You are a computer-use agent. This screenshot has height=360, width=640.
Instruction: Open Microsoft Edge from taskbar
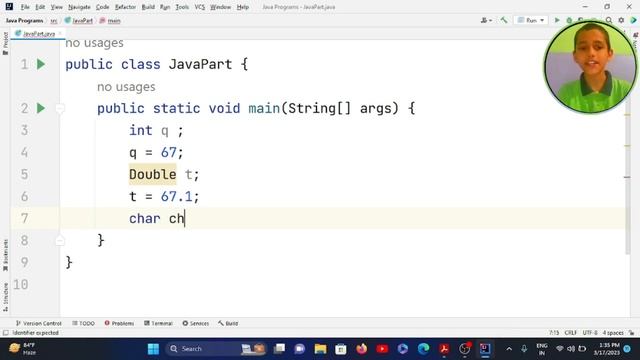(423, 349)
